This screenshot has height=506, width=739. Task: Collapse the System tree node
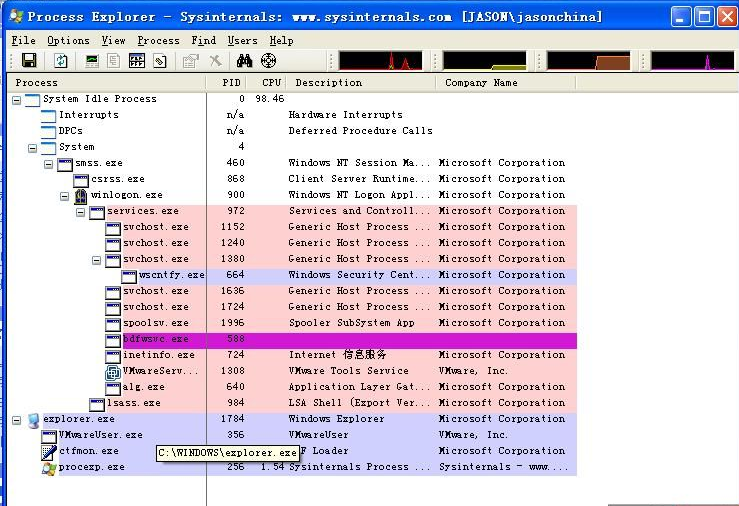(x=33, y=148)
